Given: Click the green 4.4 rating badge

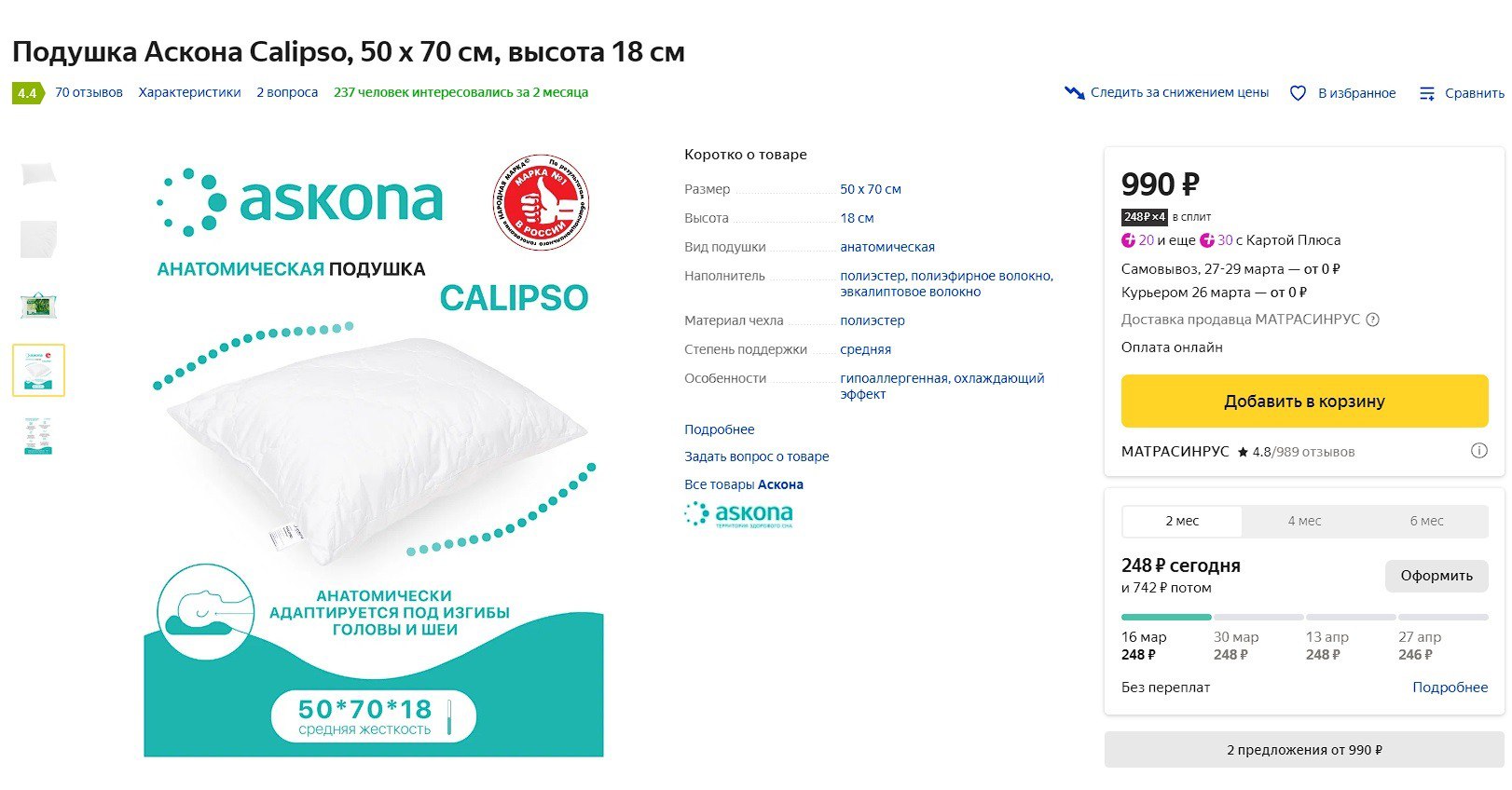Looking at the screenshot, I should click(27, 93).
